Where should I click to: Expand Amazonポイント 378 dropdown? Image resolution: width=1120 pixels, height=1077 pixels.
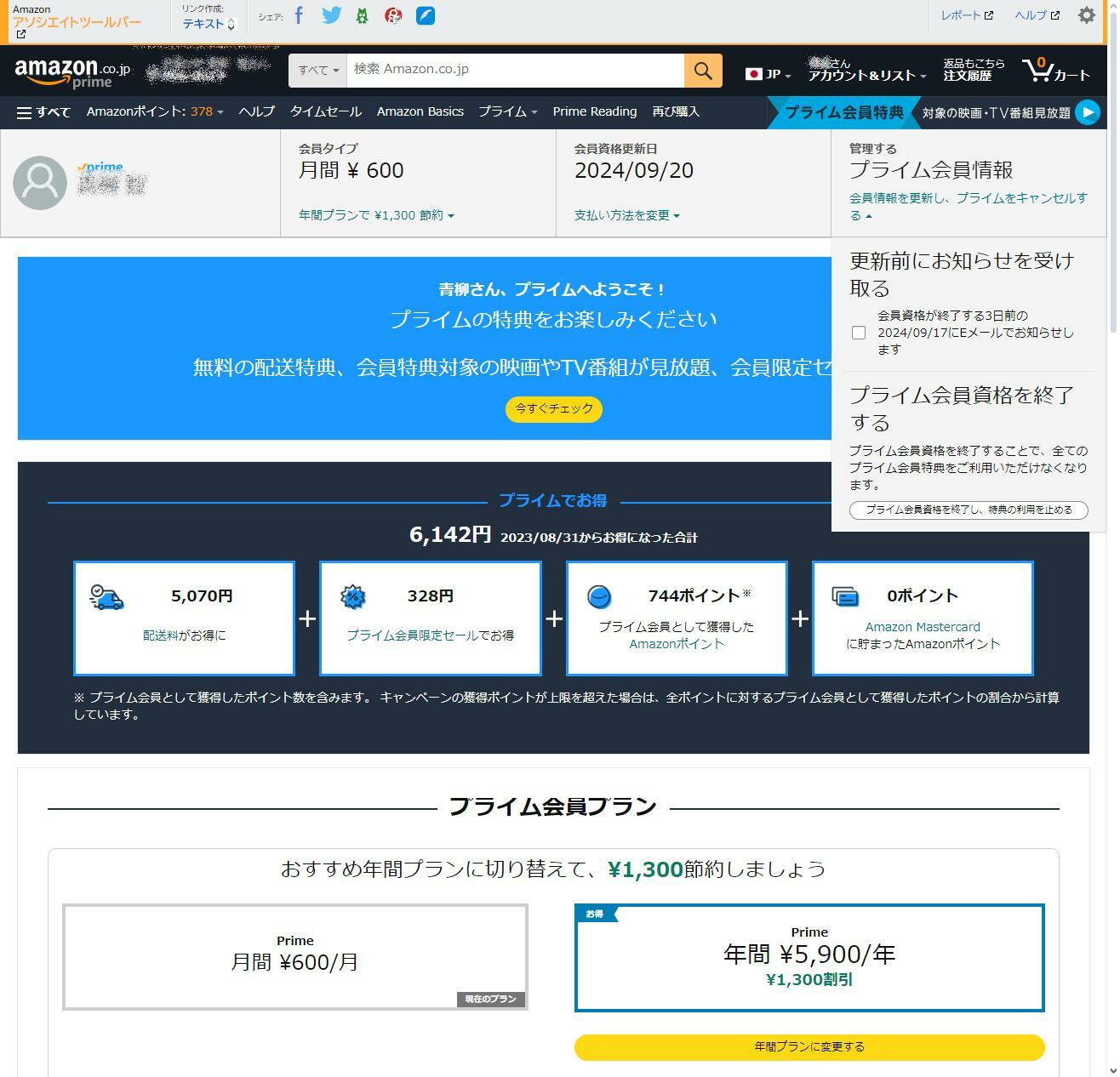point(155,112)
